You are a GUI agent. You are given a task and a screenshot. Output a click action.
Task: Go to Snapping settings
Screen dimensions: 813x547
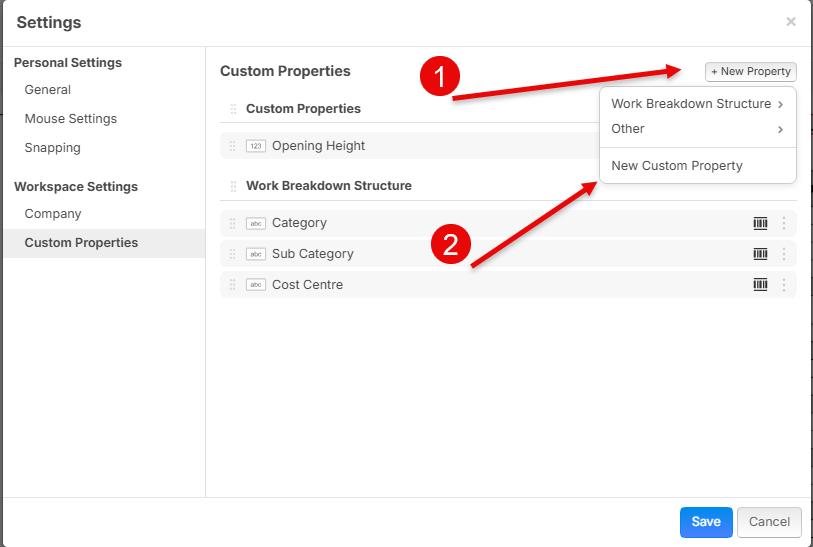pyautogui.click(x=52, y=148)
